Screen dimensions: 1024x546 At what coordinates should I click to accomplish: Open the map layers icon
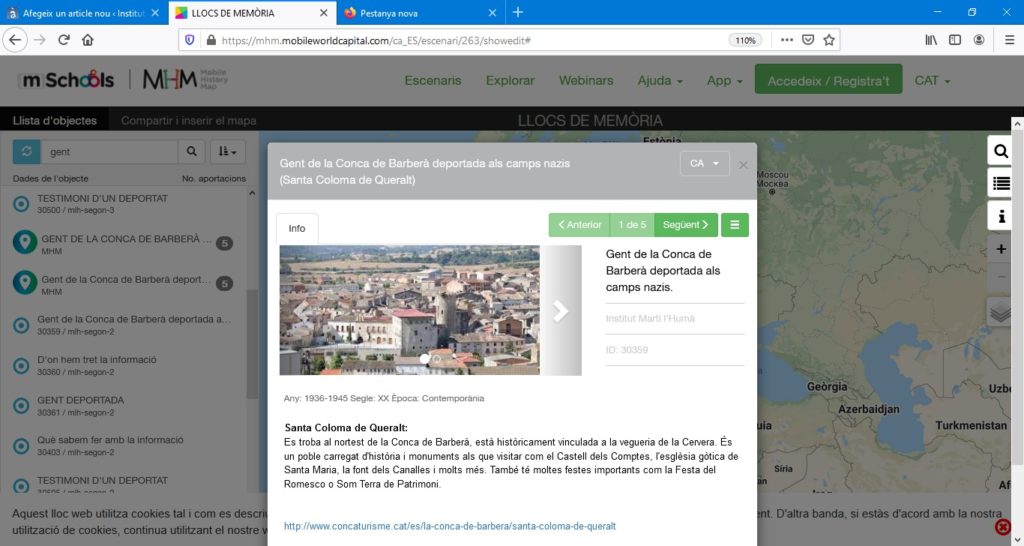point(1001,312)
